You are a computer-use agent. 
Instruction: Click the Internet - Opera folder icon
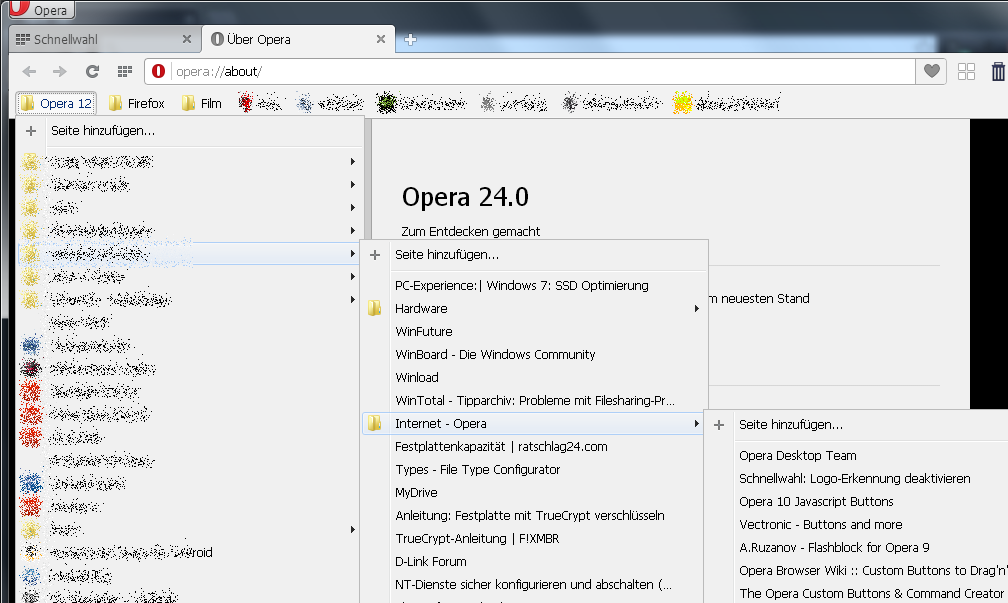click(x=375, y=424)
